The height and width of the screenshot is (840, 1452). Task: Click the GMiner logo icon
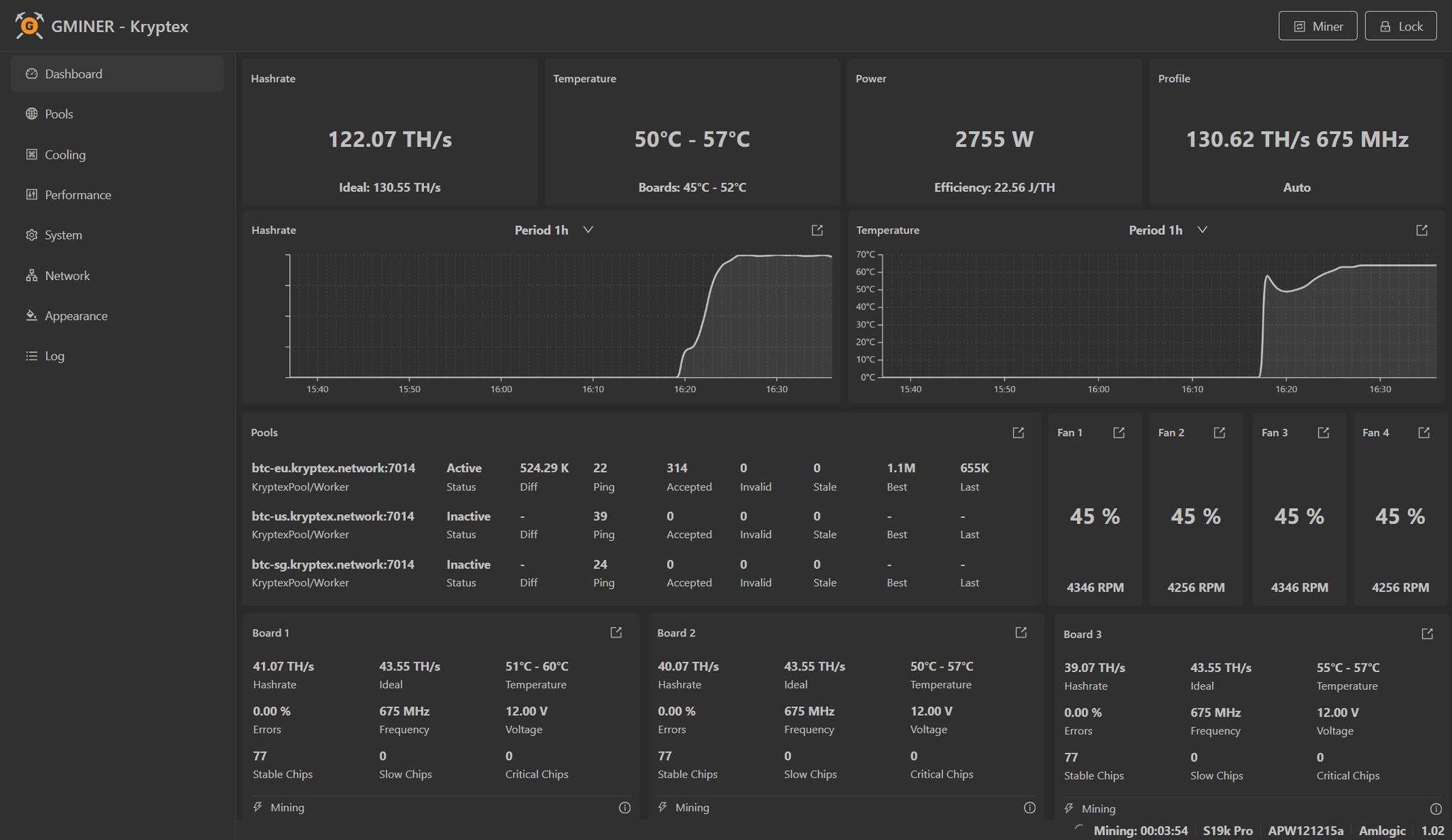(x=29, y=26)
